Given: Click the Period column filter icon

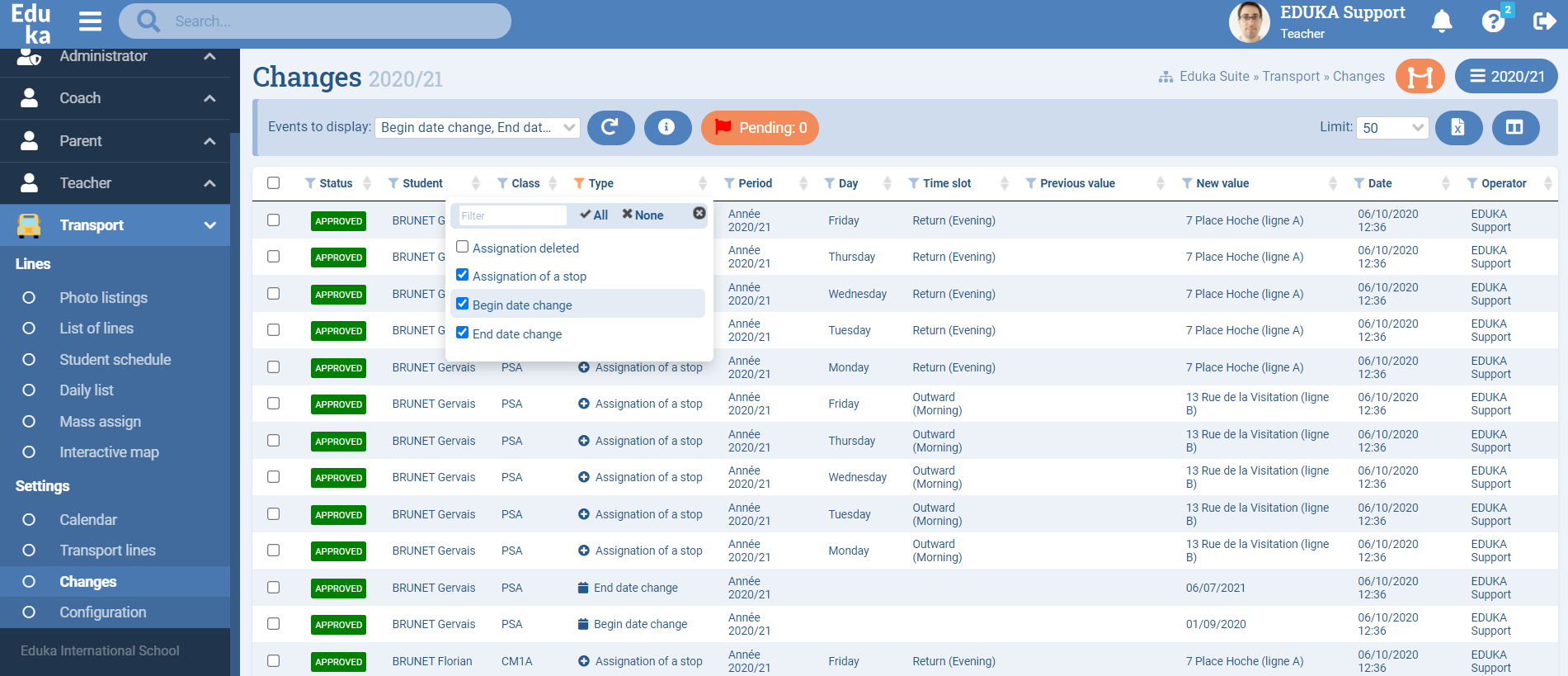Looking at the screenshot, I should [729, 183].
